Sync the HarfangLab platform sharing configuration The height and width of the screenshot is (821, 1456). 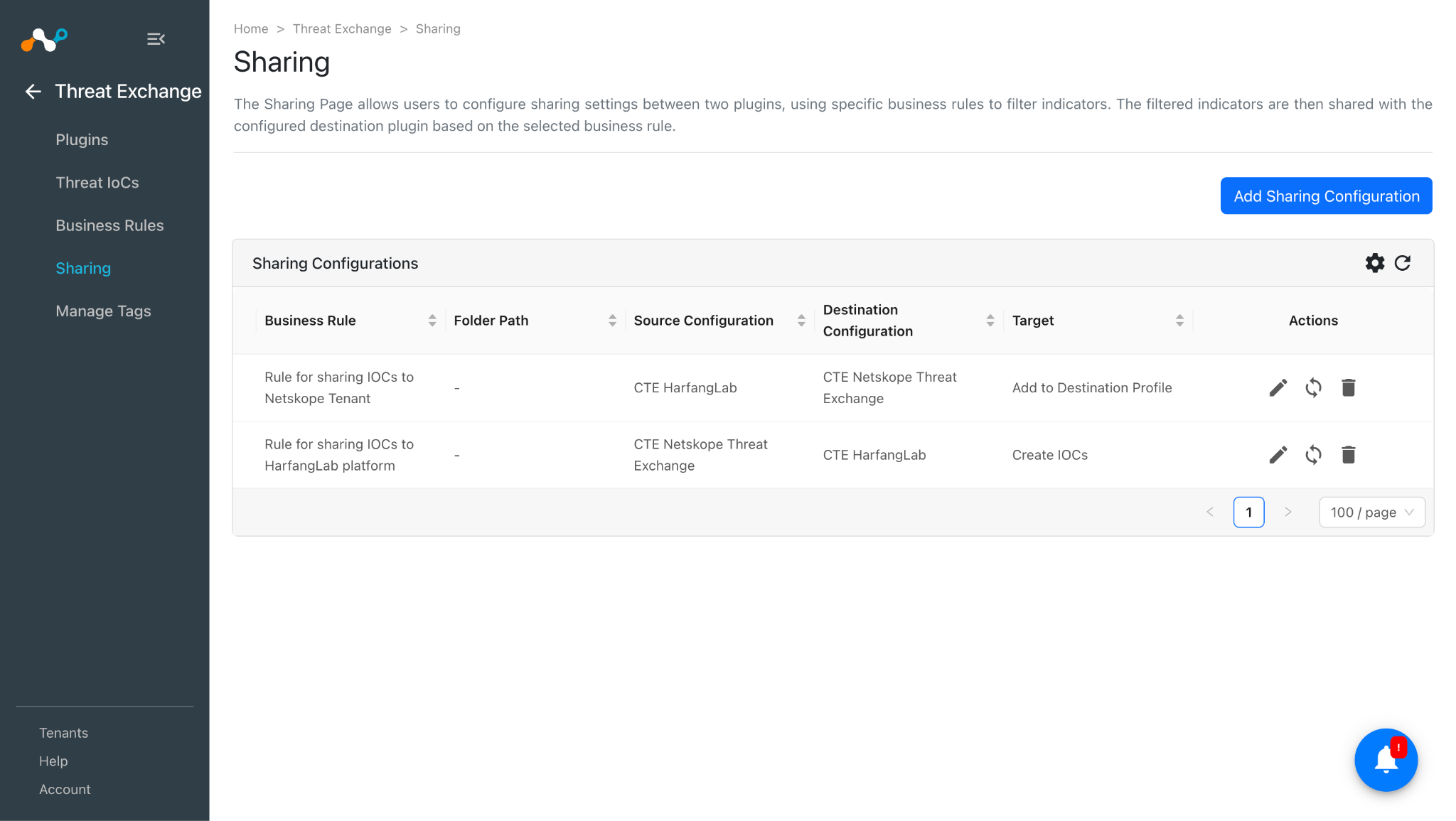(1313, 455)
